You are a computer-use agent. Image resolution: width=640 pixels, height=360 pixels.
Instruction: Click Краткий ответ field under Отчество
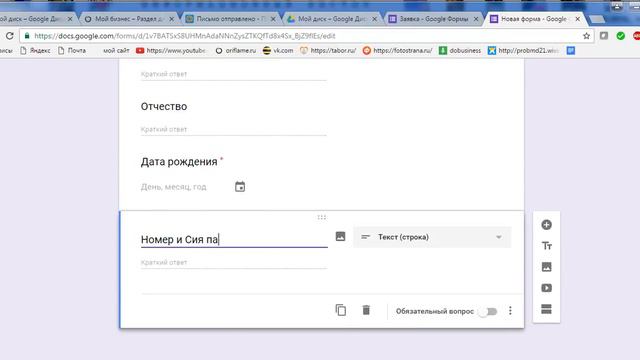(x=233, y=129)
